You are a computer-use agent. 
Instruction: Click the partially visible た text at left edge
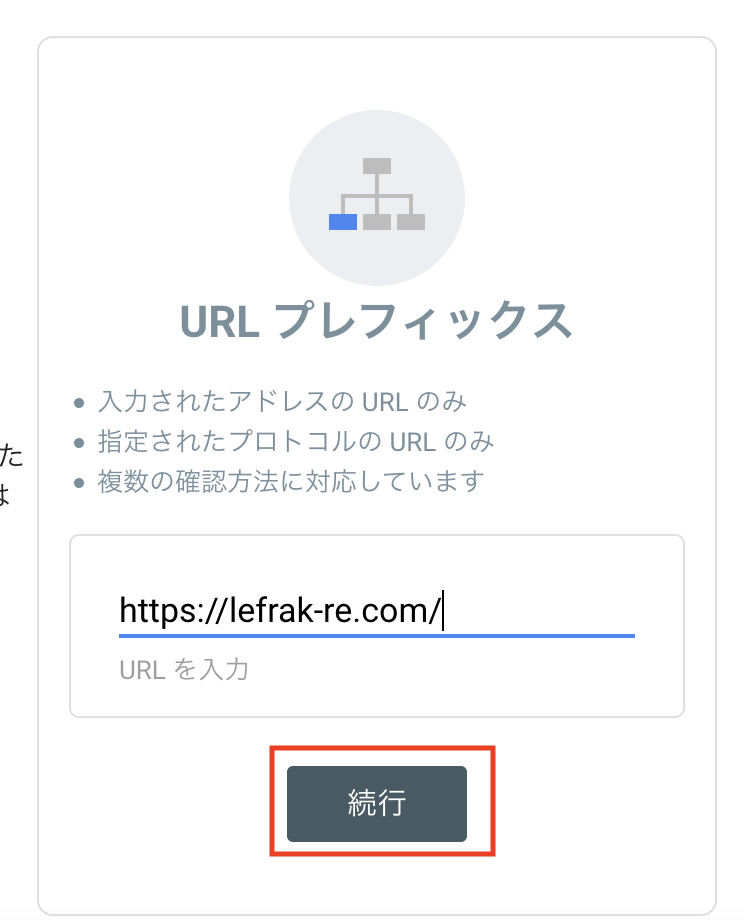pos(11,456)
